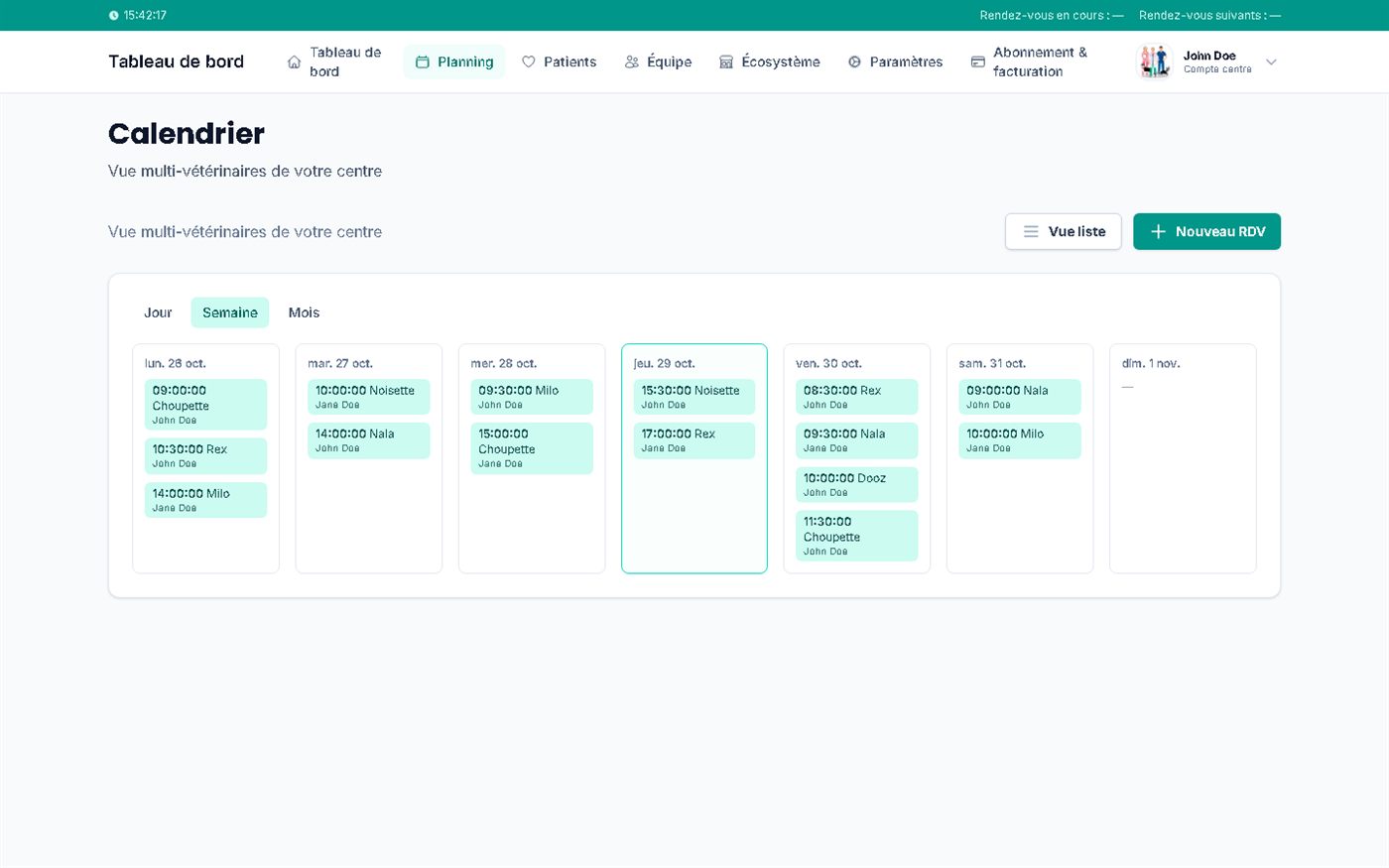Go to the Équipe section
The image size is (1389, 868).
click(659, 62)
